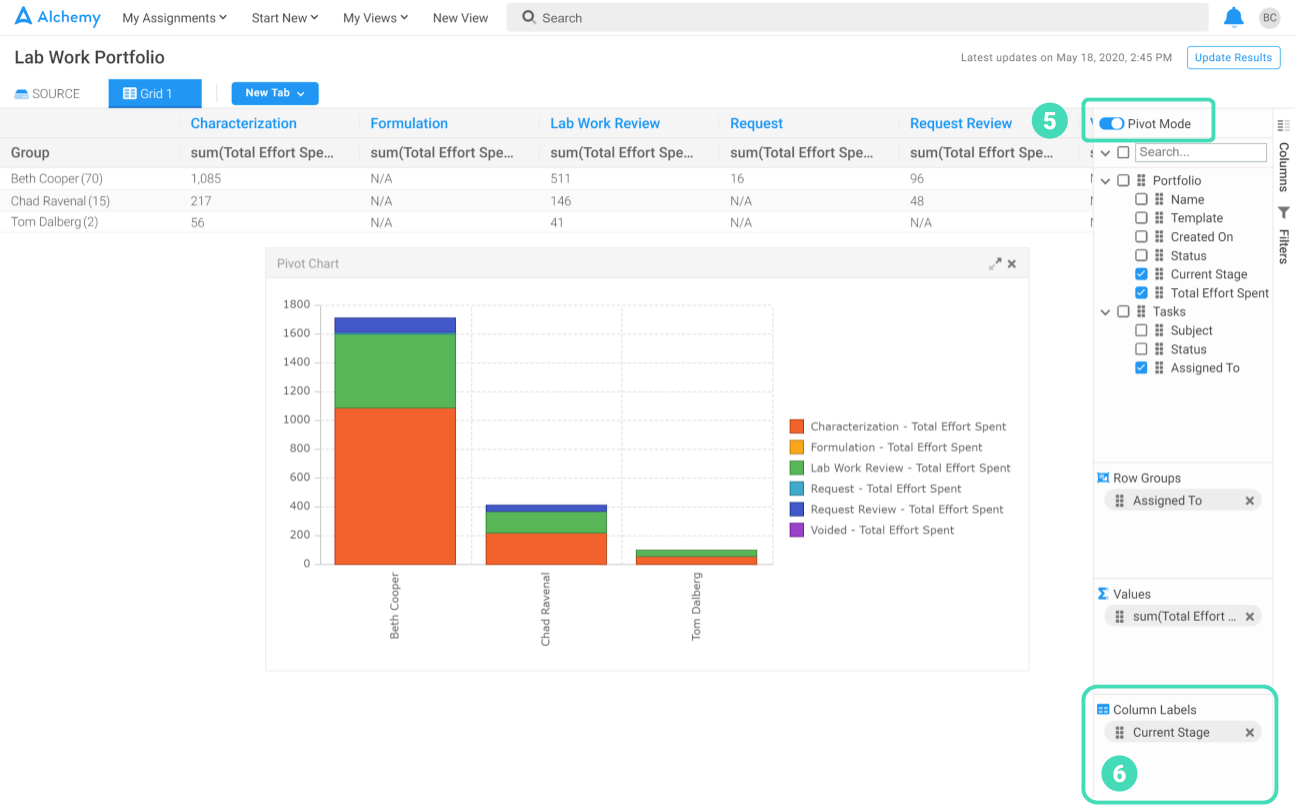Click Beth Cooper's orange Characterization bar
1295x809 pixels.
(x=395, y=486)
